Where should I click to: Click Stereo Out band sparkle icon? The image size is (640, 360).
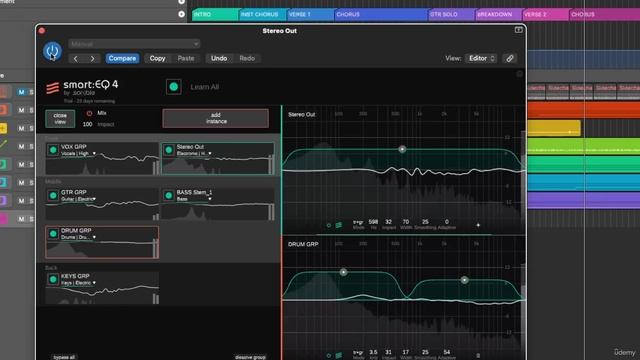(478, 225)
